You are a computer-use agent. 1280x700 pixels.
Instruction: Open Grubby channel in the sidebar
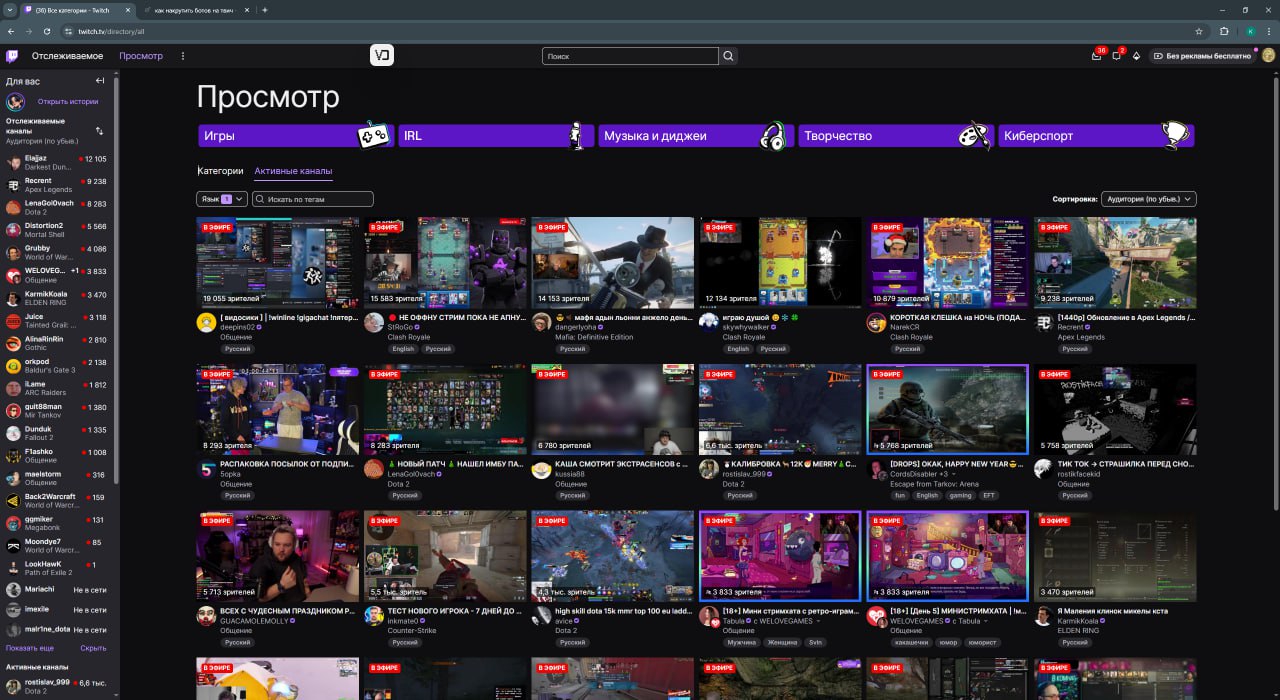[59, 253]
